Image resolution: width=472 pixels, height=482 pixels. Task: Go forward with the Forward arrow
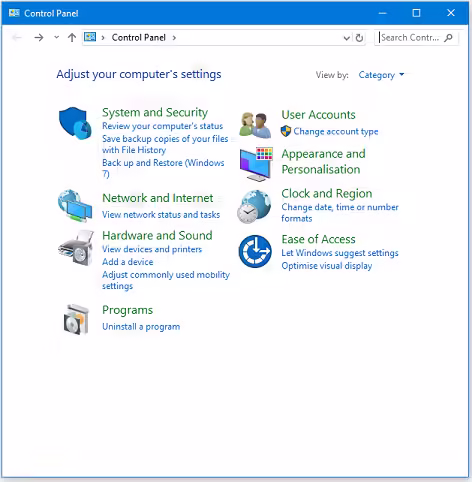click(x=39, y=37)
